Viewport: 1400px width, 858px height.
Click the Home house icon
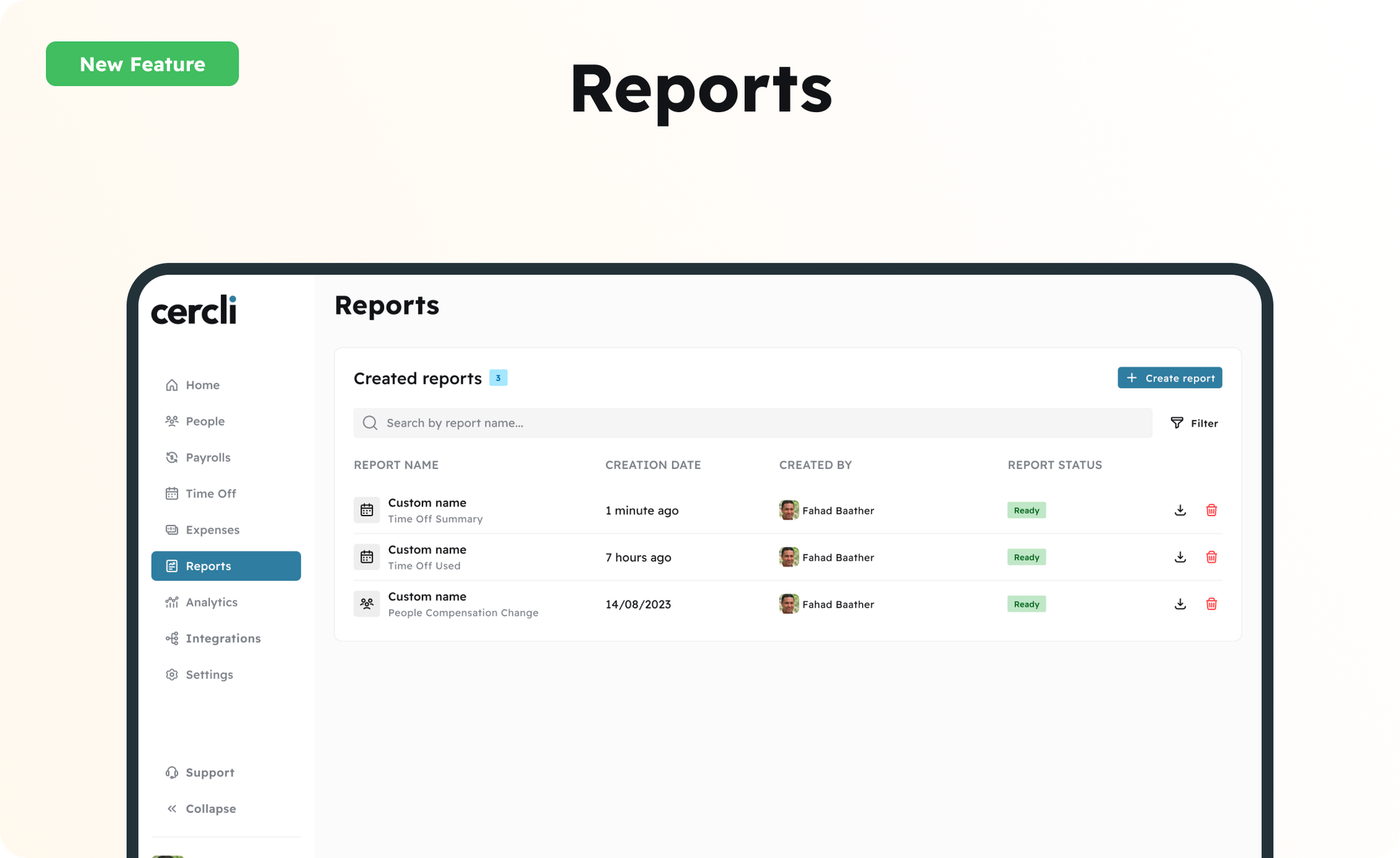point(172,385)
